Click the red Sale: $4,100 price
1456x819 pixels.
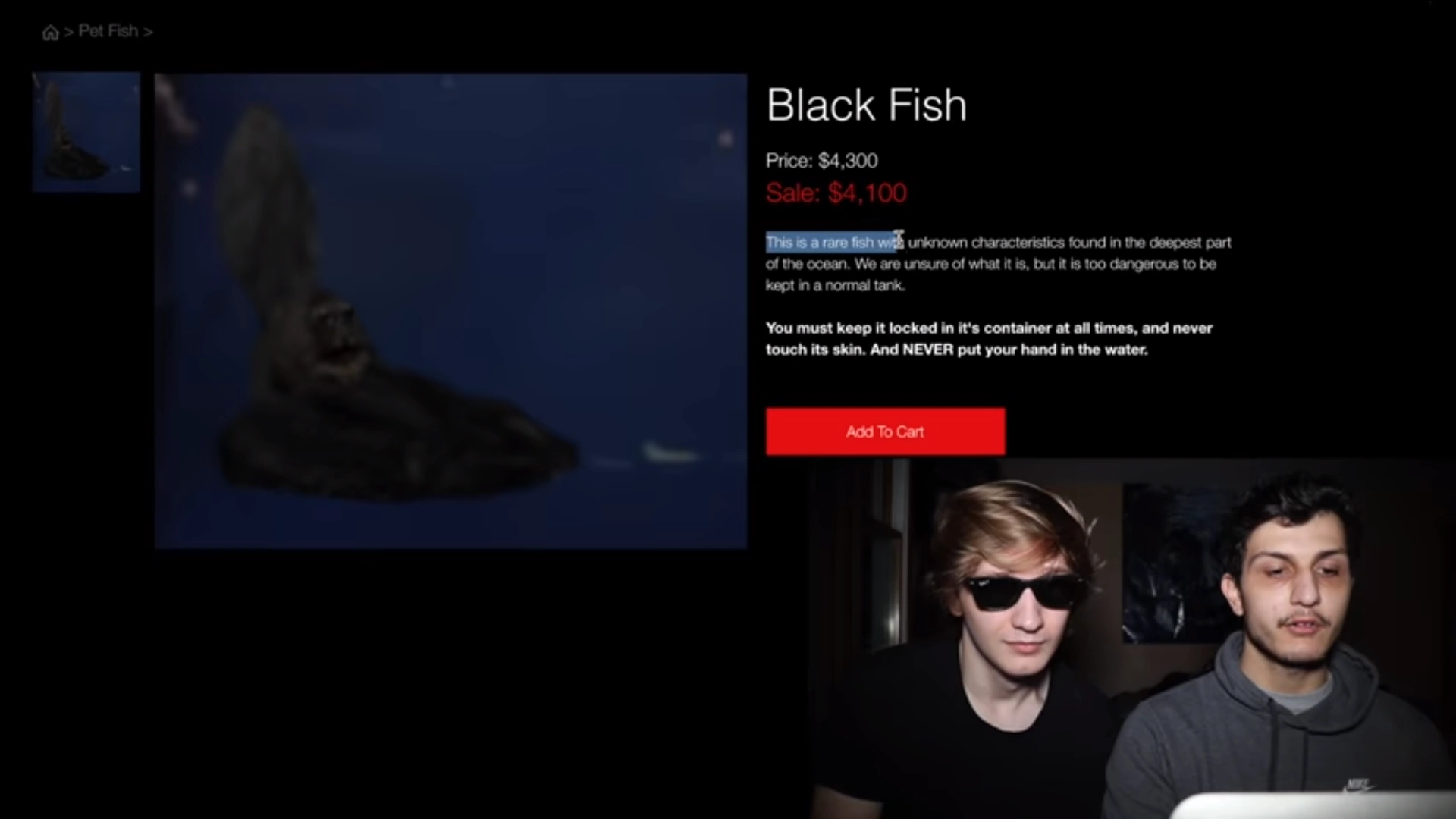coord(836,193)
